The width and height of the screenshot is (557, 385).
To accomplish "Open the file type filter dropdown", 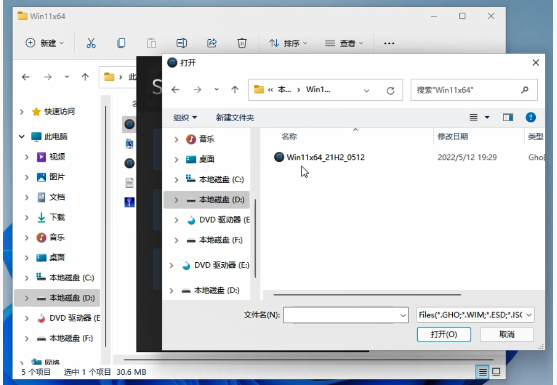I will click(475, 315).
